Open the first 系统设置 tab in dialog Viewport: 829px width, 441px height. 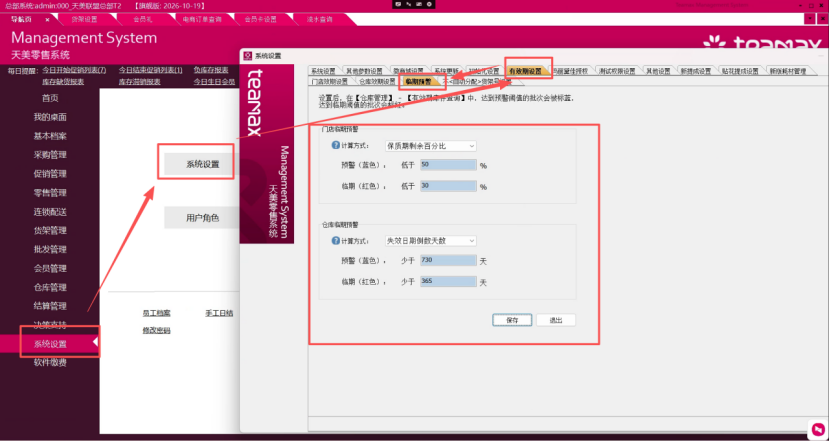323,71
